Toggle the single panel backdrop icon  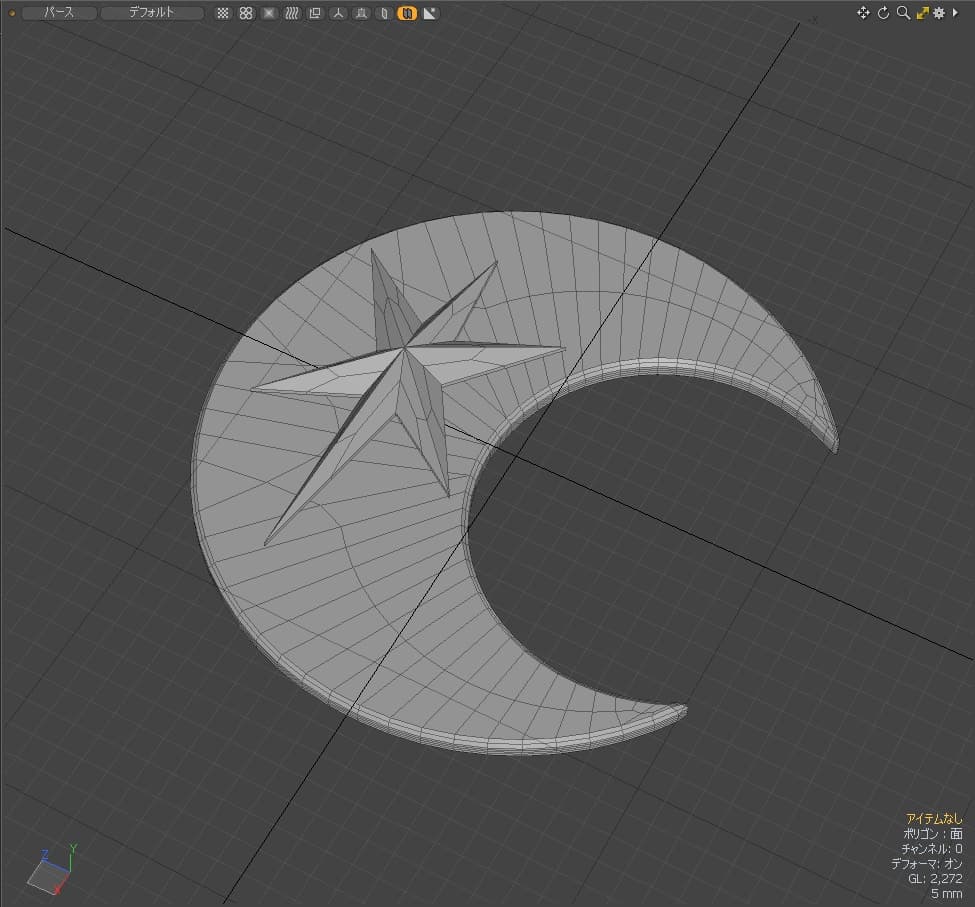(x=384, y=13)
